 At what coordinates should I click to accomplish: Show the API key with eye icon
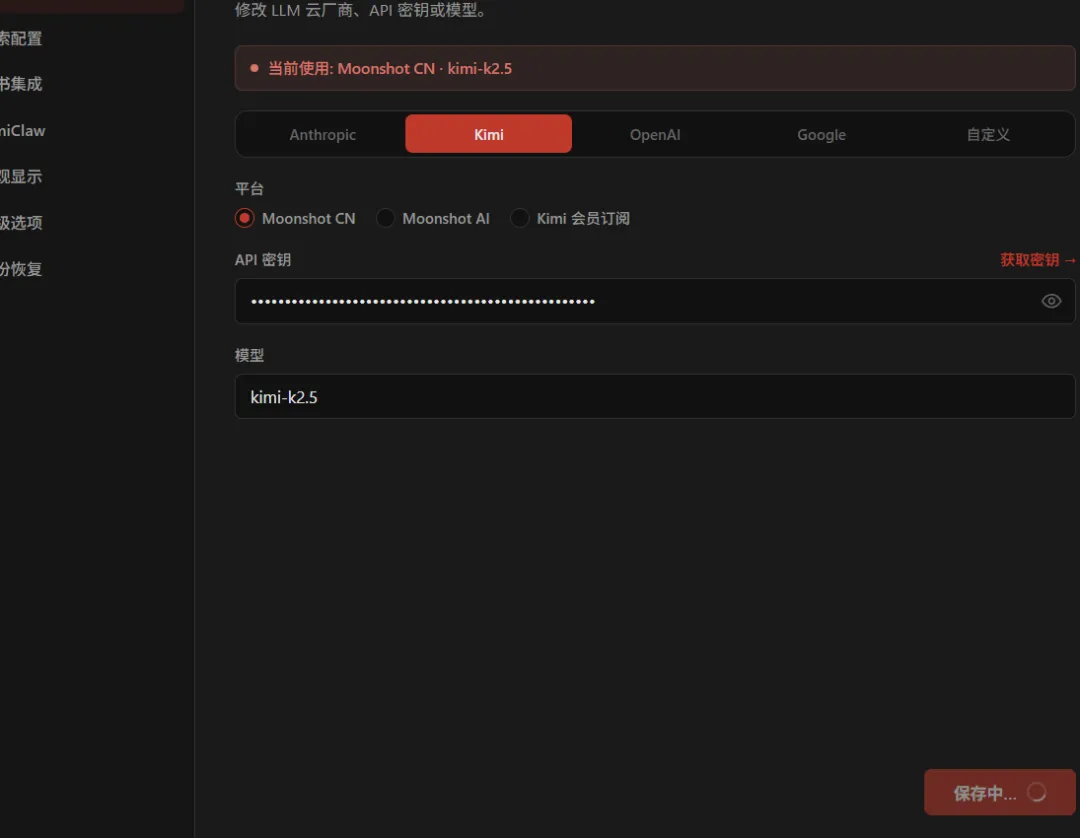(x=1051, y=301)
